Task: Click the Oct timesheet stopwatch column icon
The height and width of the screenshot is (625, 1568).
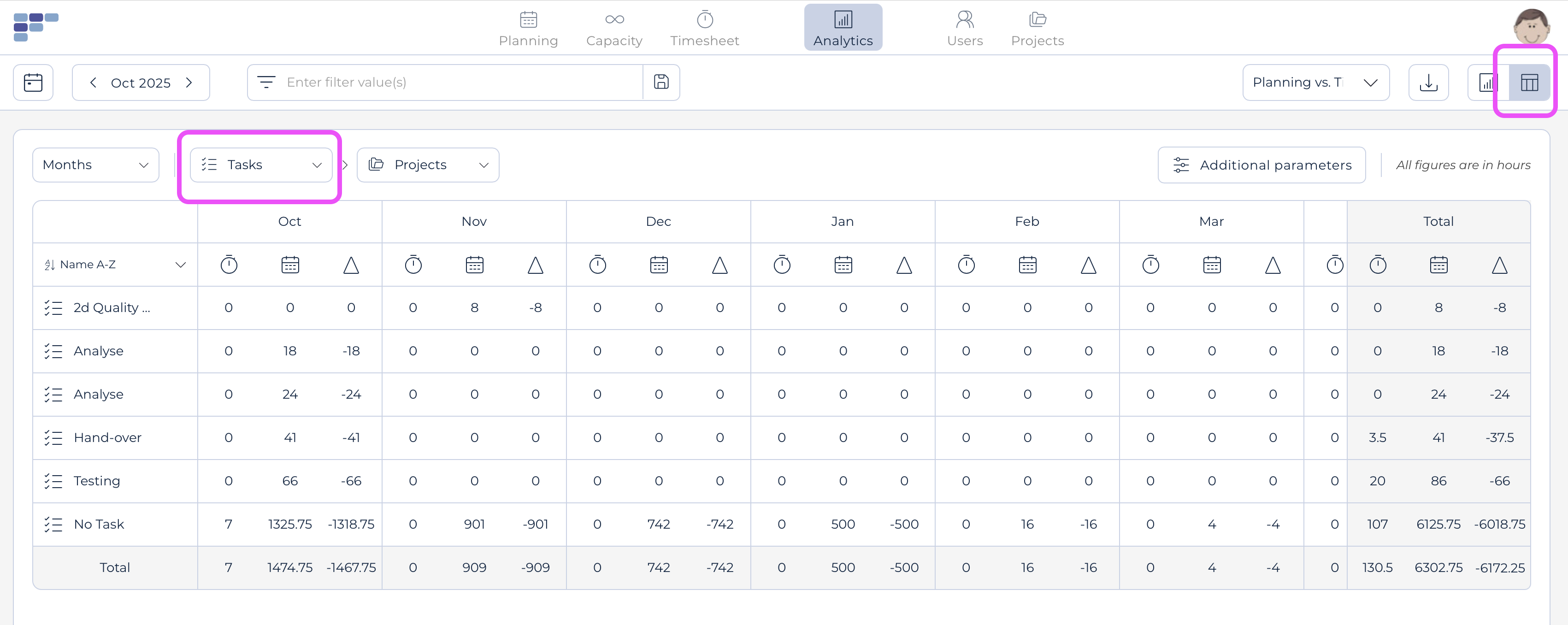Action: 229,265
